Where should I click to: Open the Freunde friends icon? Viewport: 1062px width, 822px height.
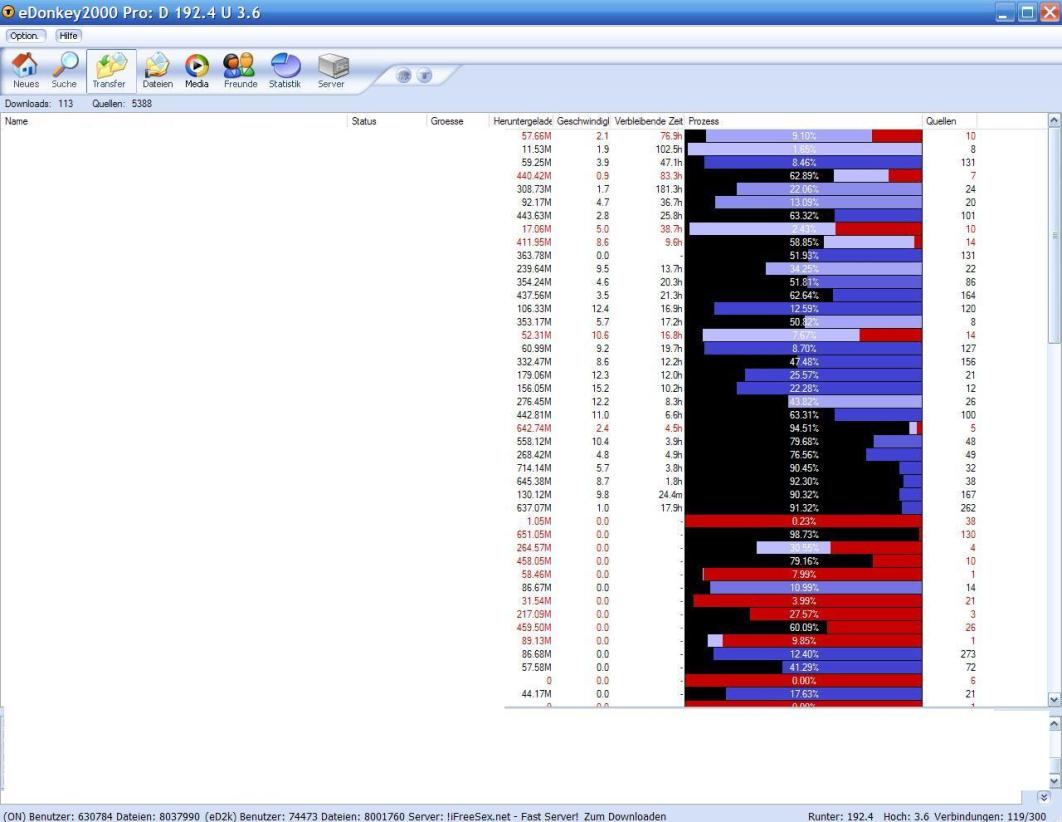point(240,70)
